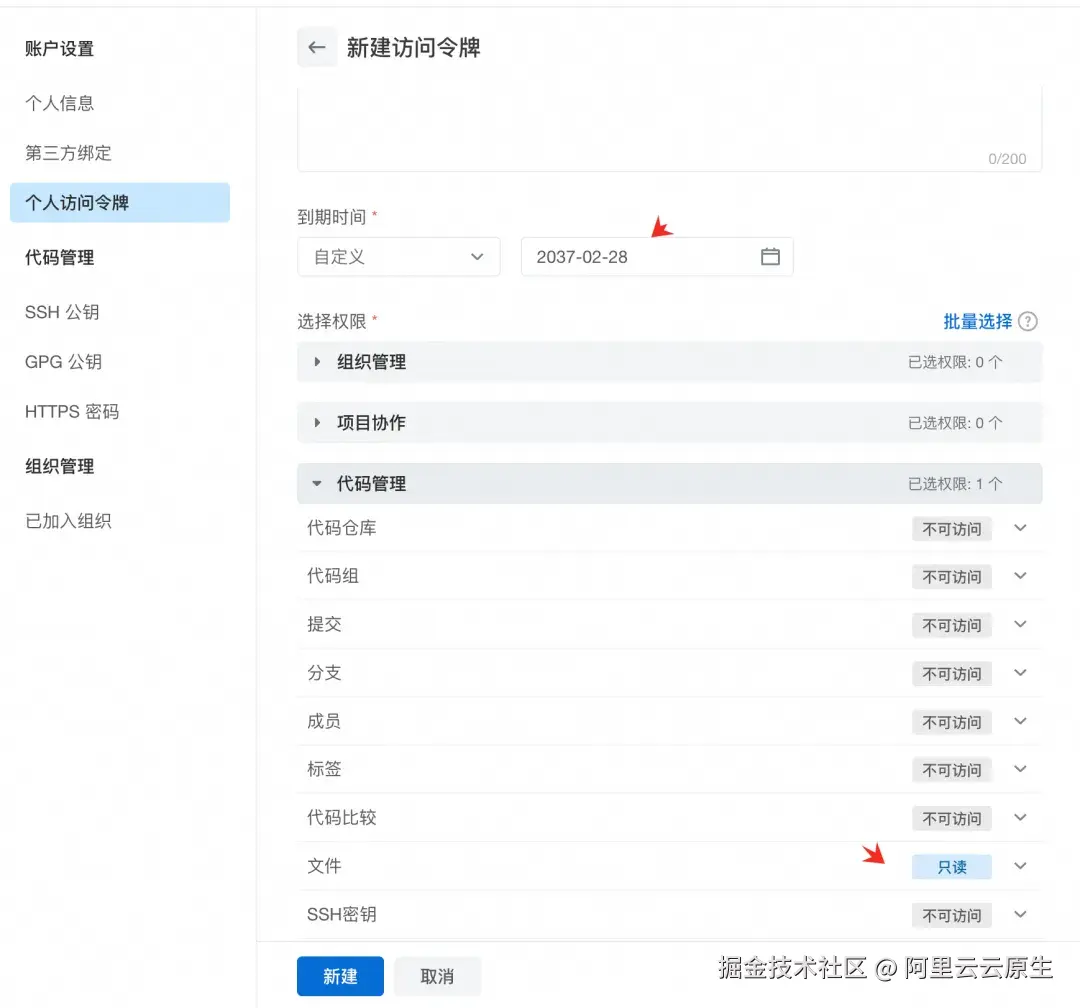1080x1008 pixels.
Task: Open 已加入组织 from the sidebar
Action: pos(67,520)
